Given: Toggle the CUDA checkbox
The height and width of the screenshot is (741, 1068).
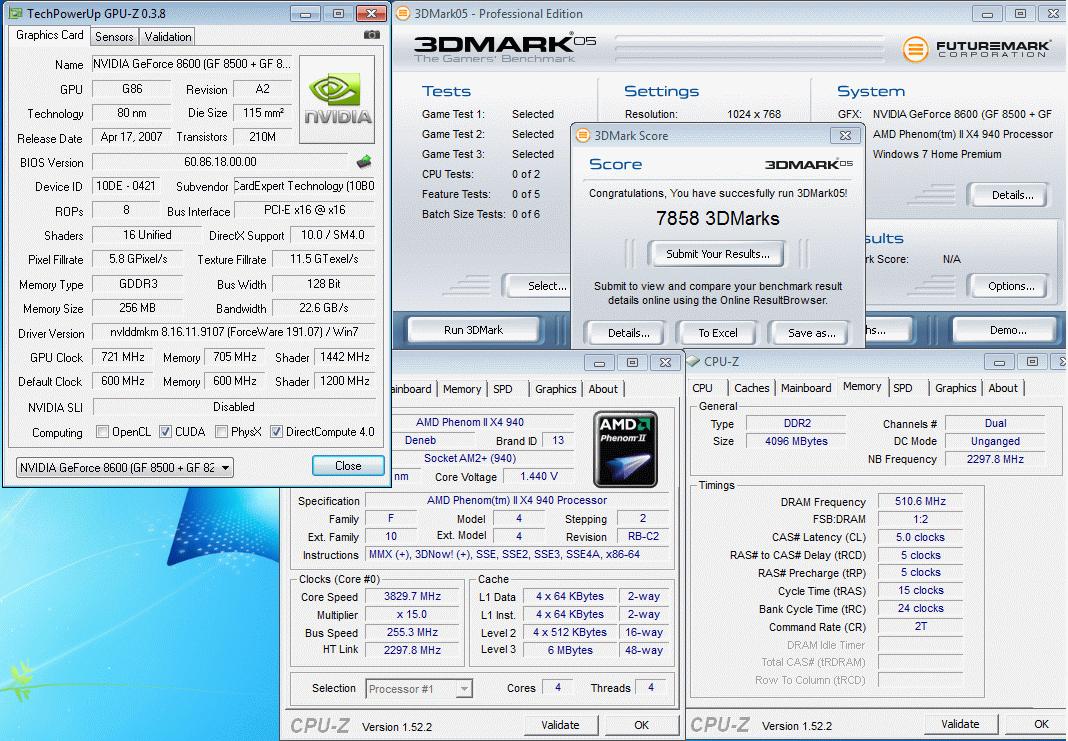Looking at the screenshot, I should point(165,431).
